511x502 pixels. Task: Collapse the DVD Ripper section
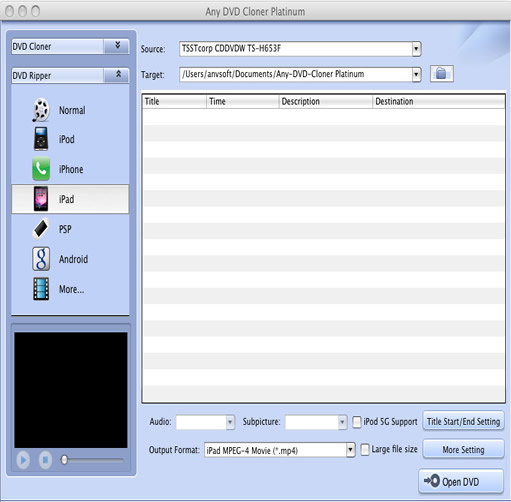pyautogui.click(x=117, y=75)
